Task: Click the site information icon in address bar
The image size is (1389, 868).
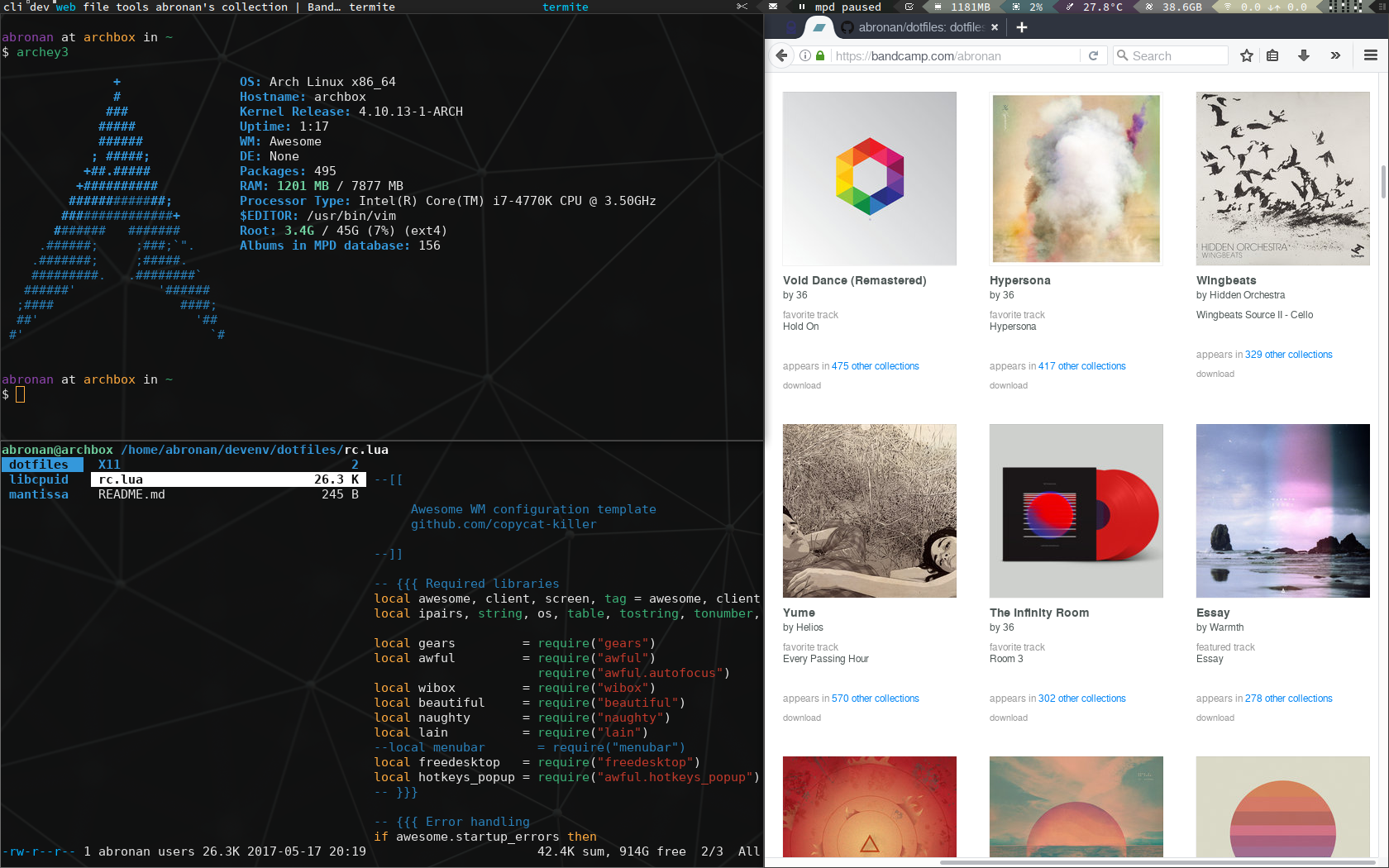Action: tap(805, 55)
